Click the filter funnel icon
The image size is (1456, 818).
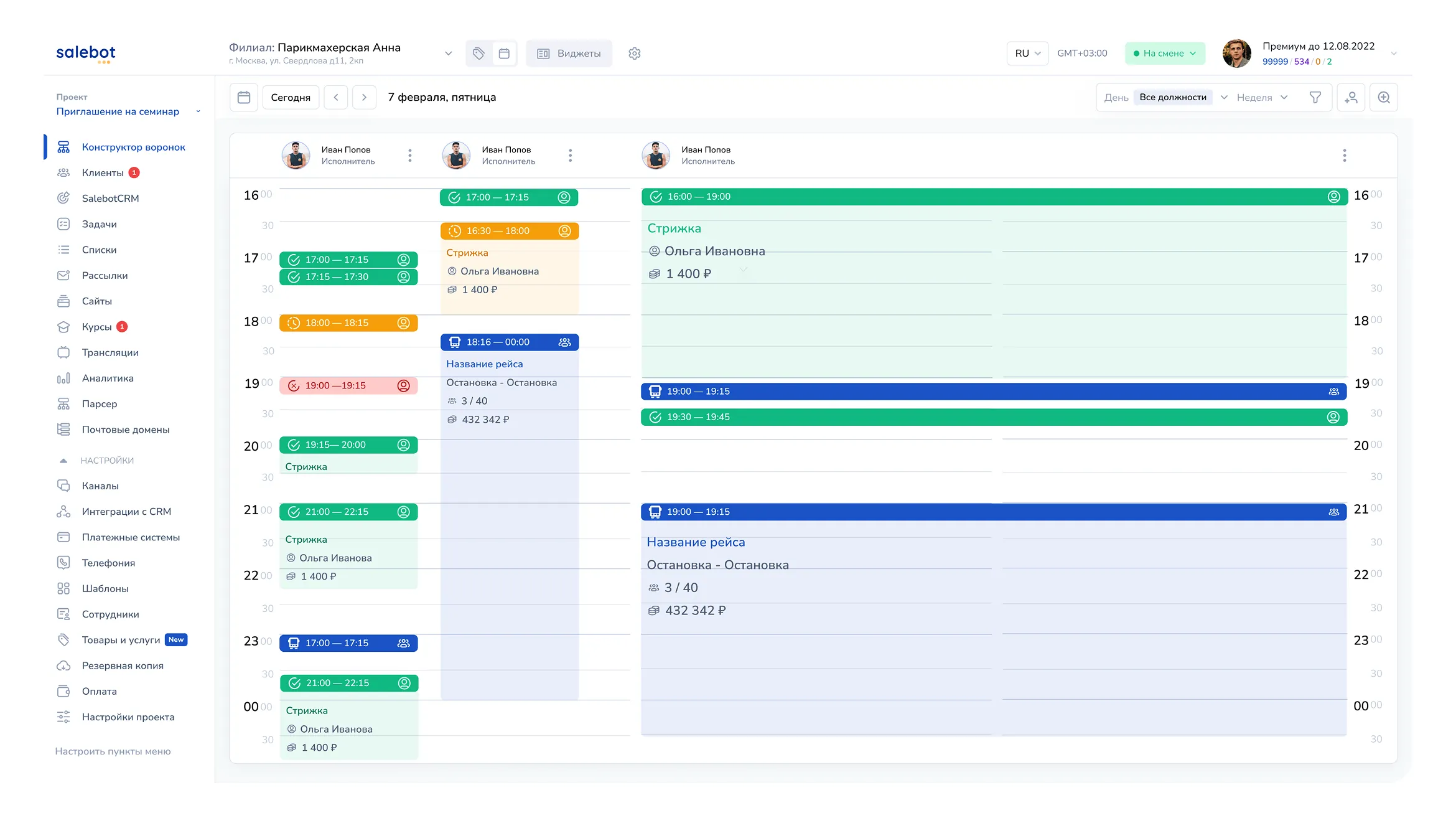coord(1315,97)
